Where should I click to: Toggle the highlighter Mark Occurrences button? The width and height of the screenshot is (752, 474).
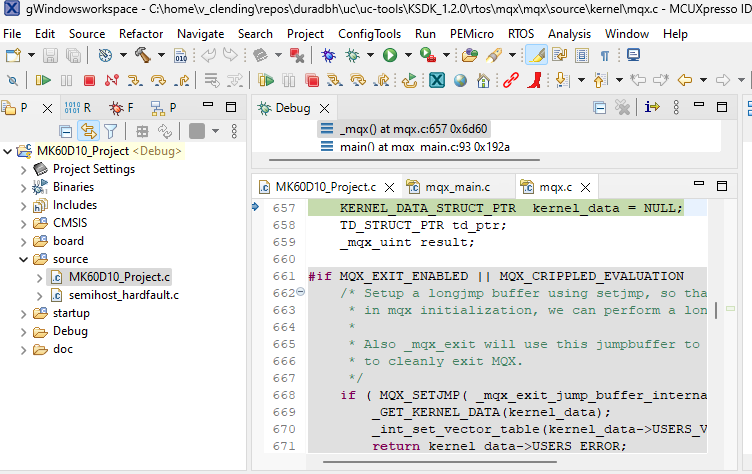click(537, 55)
